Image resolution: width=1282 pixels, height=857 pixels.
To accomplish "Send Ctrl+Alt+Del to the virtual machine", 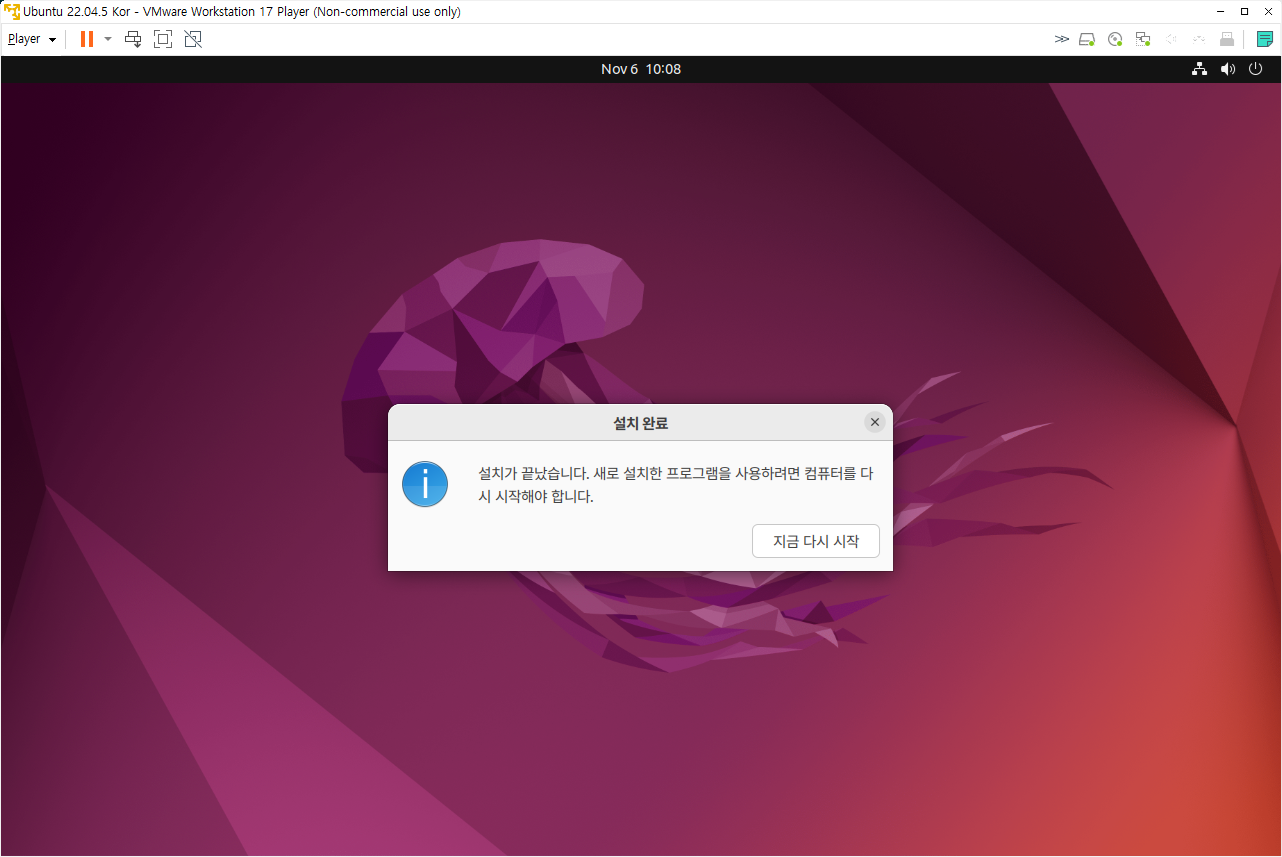I will point(133,39).
